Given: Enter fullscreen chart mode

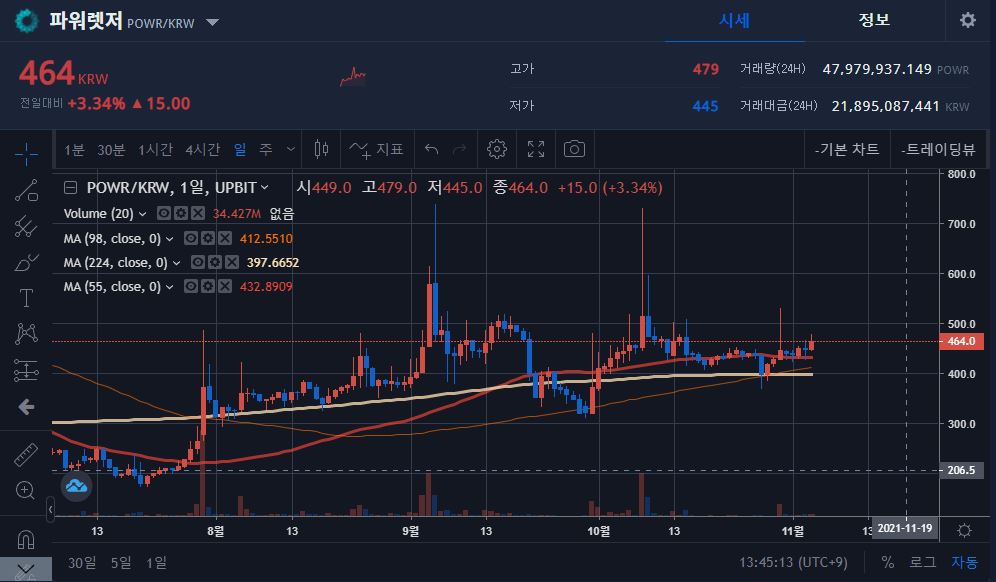Looking at the screenshot, I should (536, 149).
